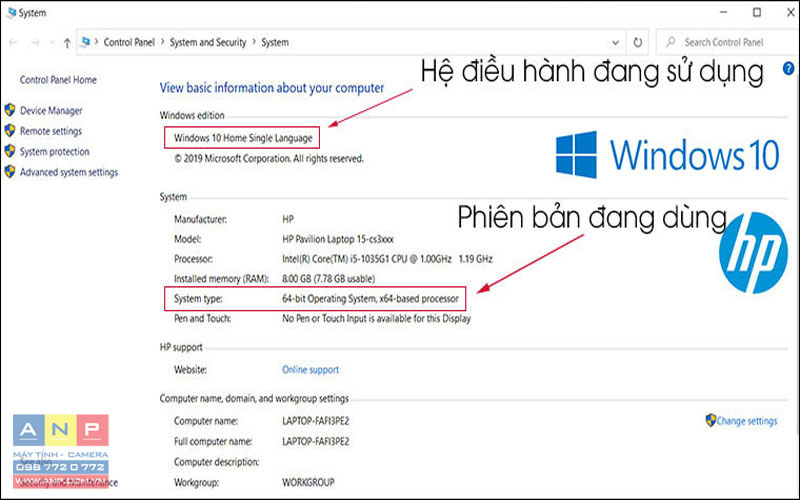
Task: Open Advanced system settings
Action: pos(69,172)
